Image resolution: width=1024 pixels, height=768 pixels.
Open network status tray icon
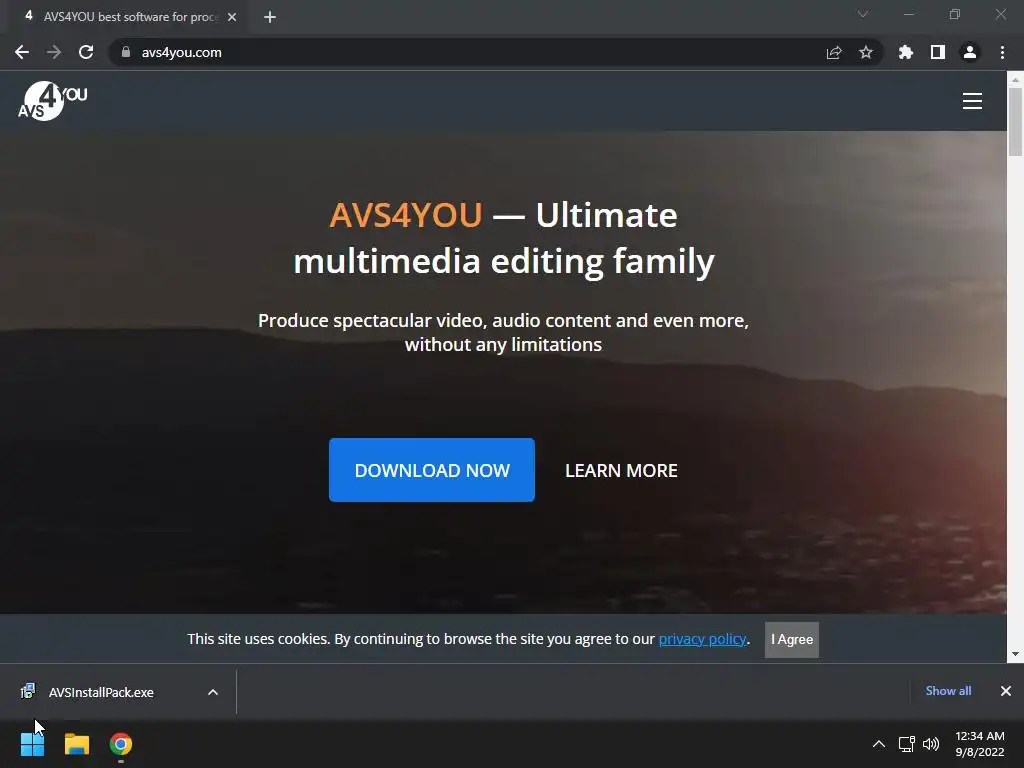(906, 744)
